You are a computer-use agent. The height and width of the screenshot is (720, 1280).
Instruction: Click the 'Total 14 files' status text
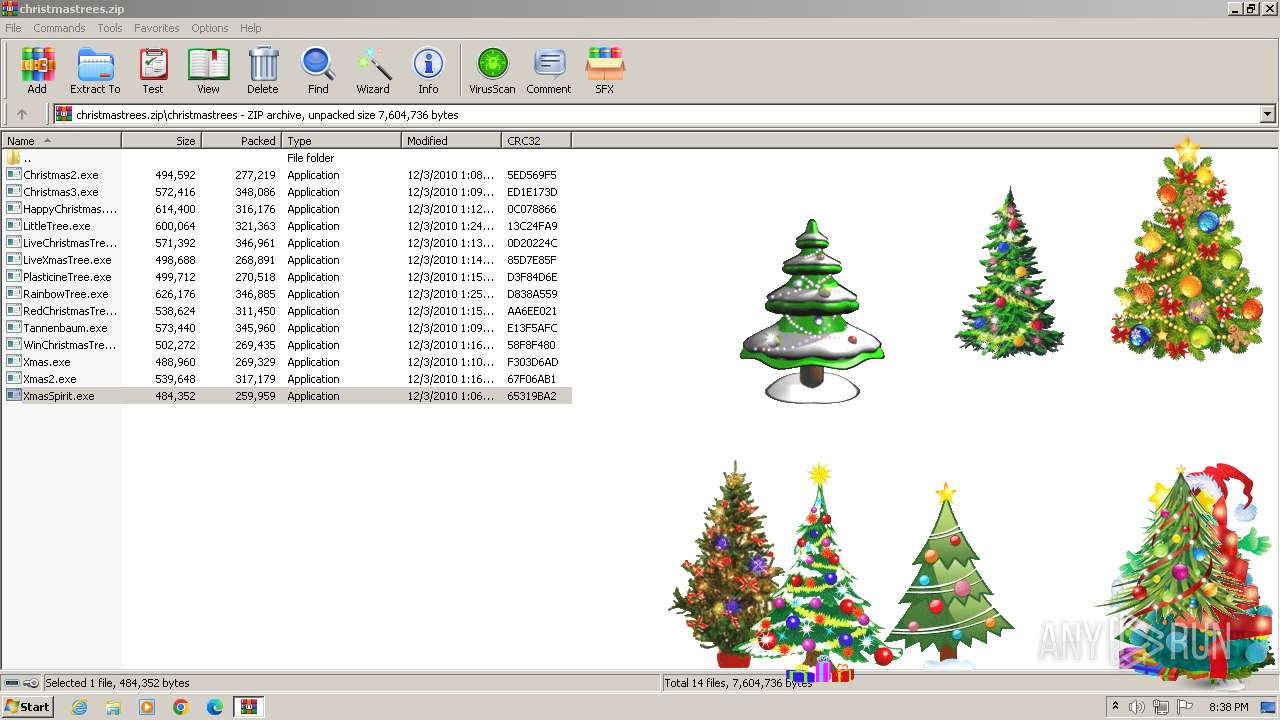point(738,683)
